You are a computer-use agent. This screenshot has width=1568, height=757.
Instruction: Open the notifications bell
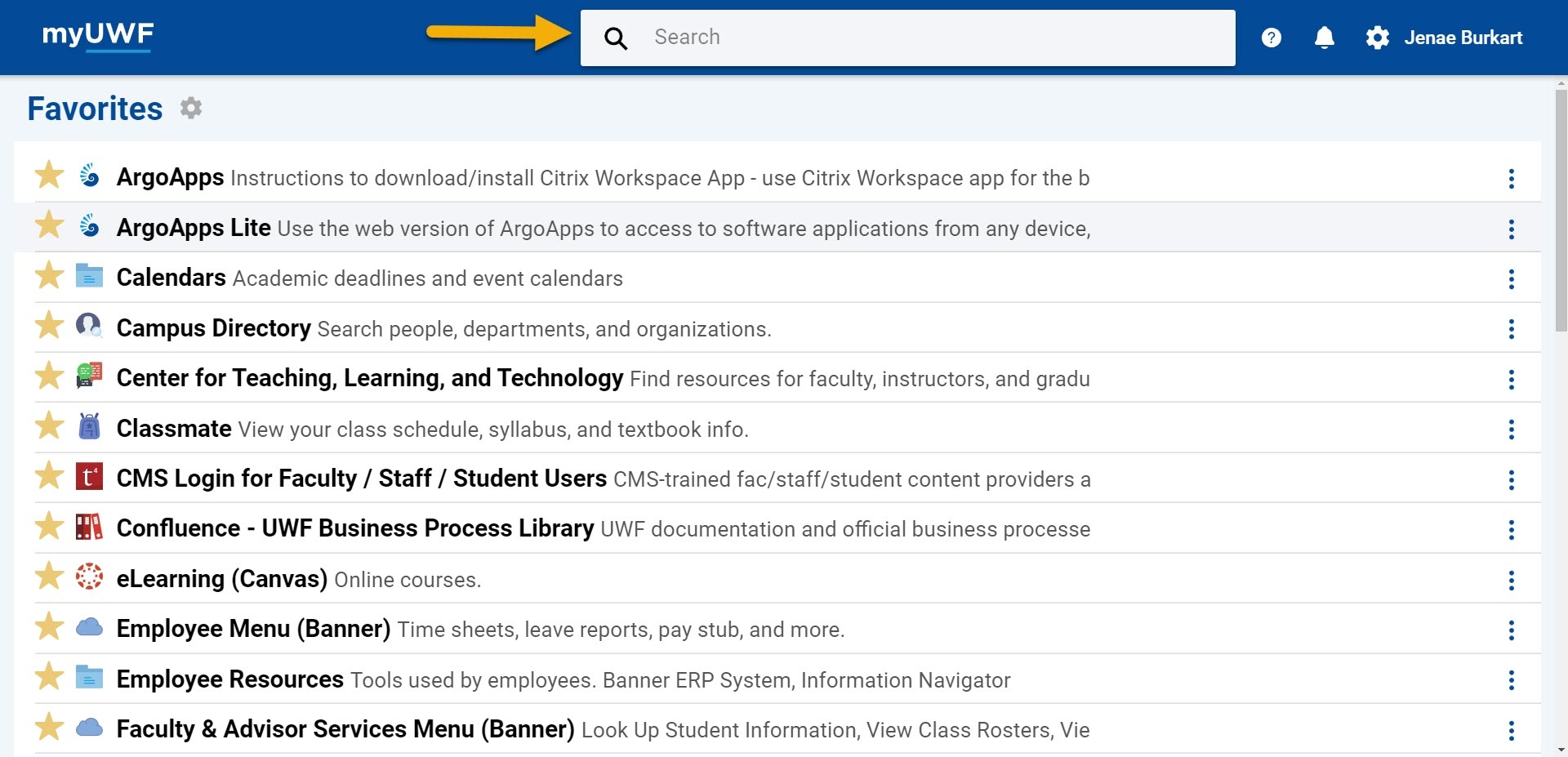1325,38
